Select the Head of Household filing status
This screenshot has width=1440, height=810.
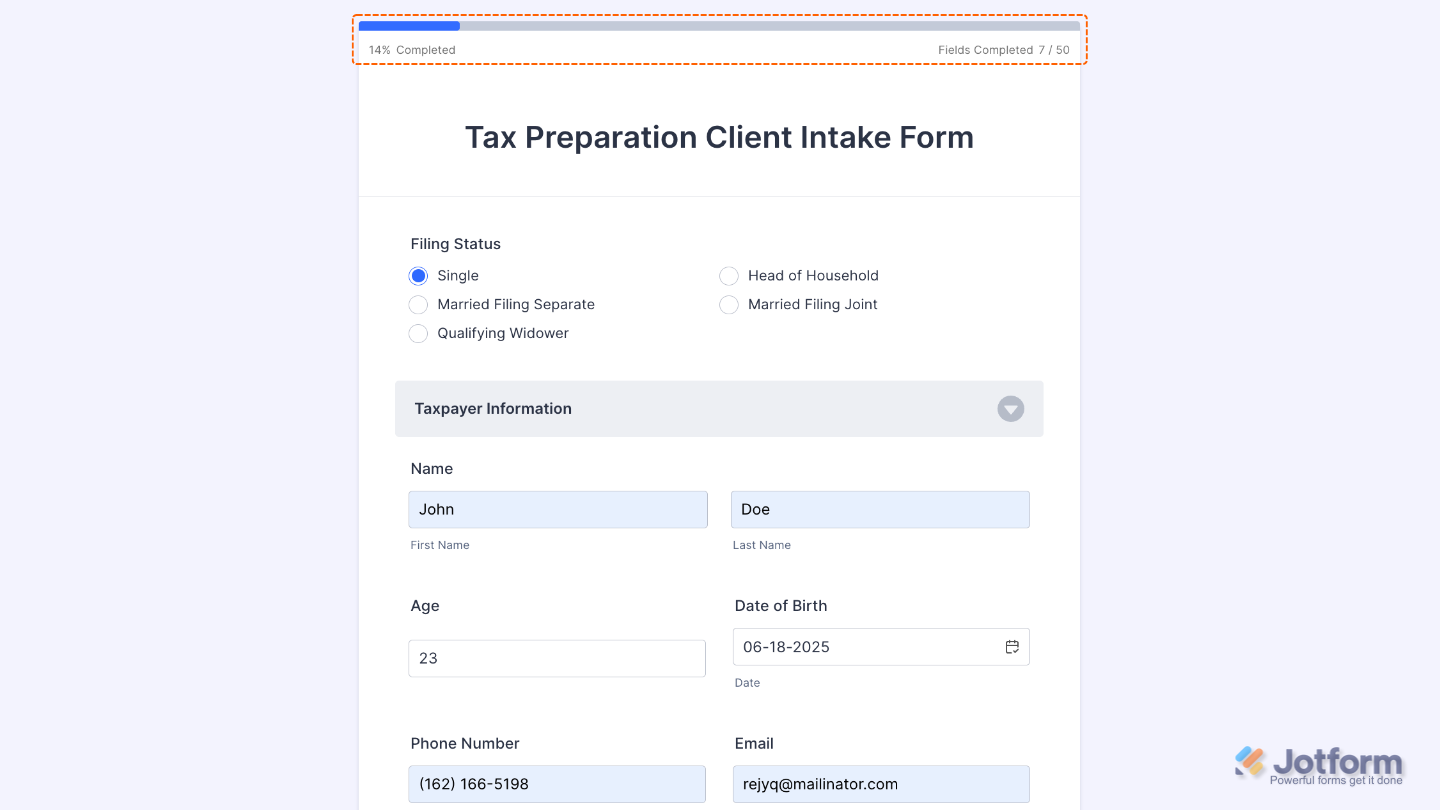(x=729, y=275)
